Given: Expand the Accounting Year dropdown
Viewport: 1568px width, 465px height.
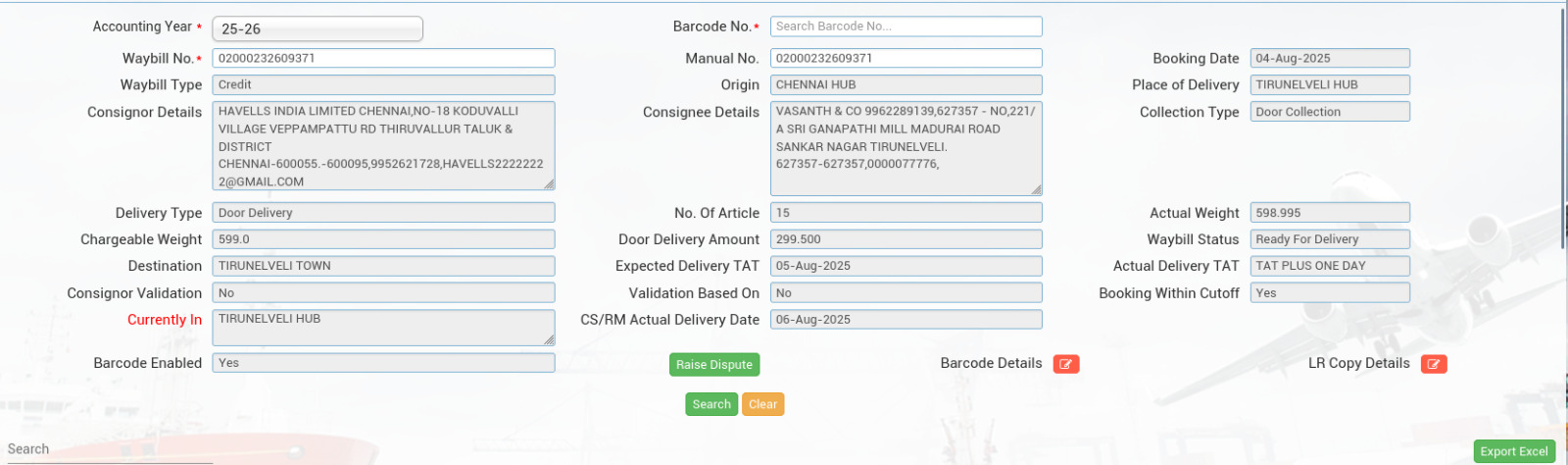Looking at the screenshot, I should tap(318, 29).
